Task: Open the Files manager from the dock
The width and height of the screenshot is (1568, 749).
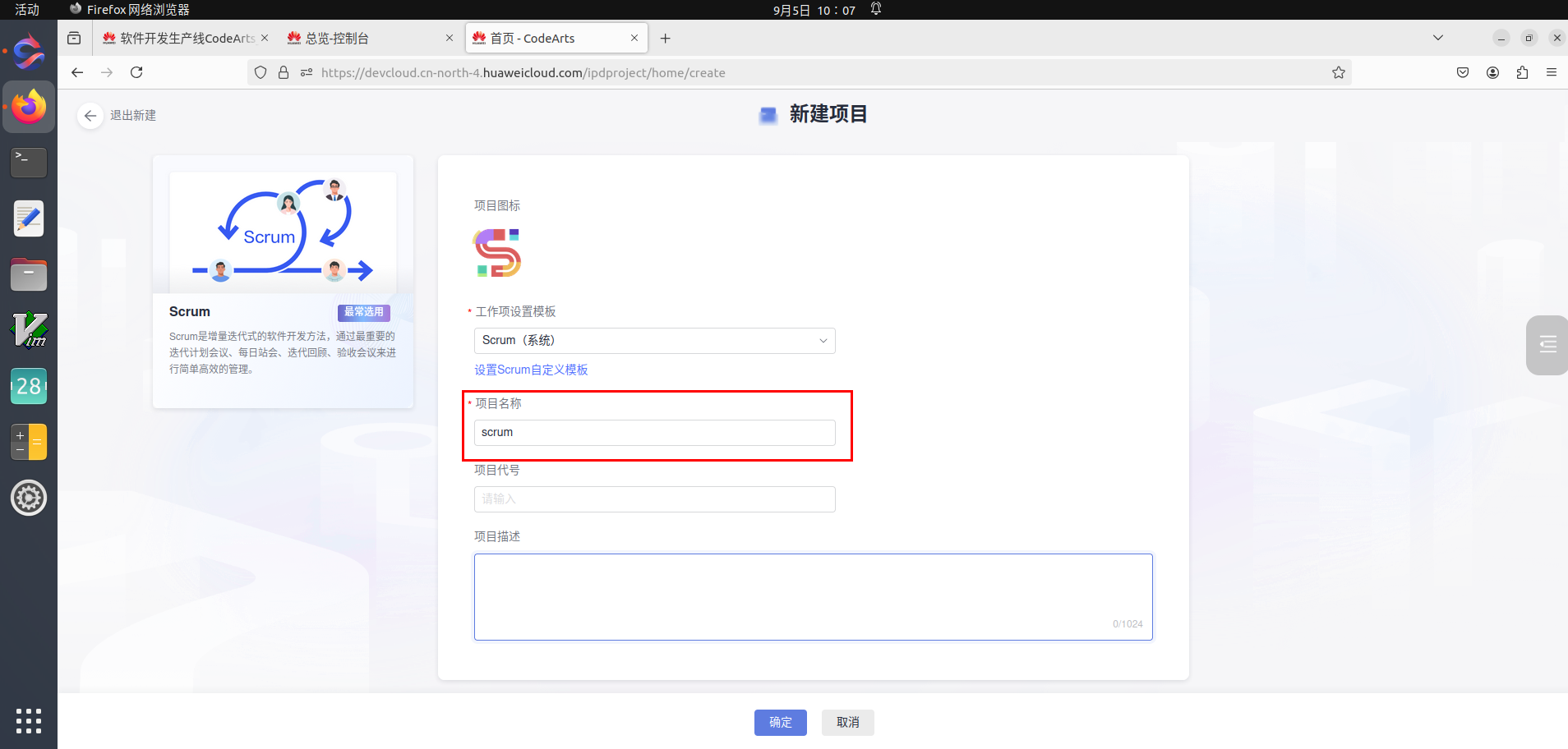Action: 29,274
